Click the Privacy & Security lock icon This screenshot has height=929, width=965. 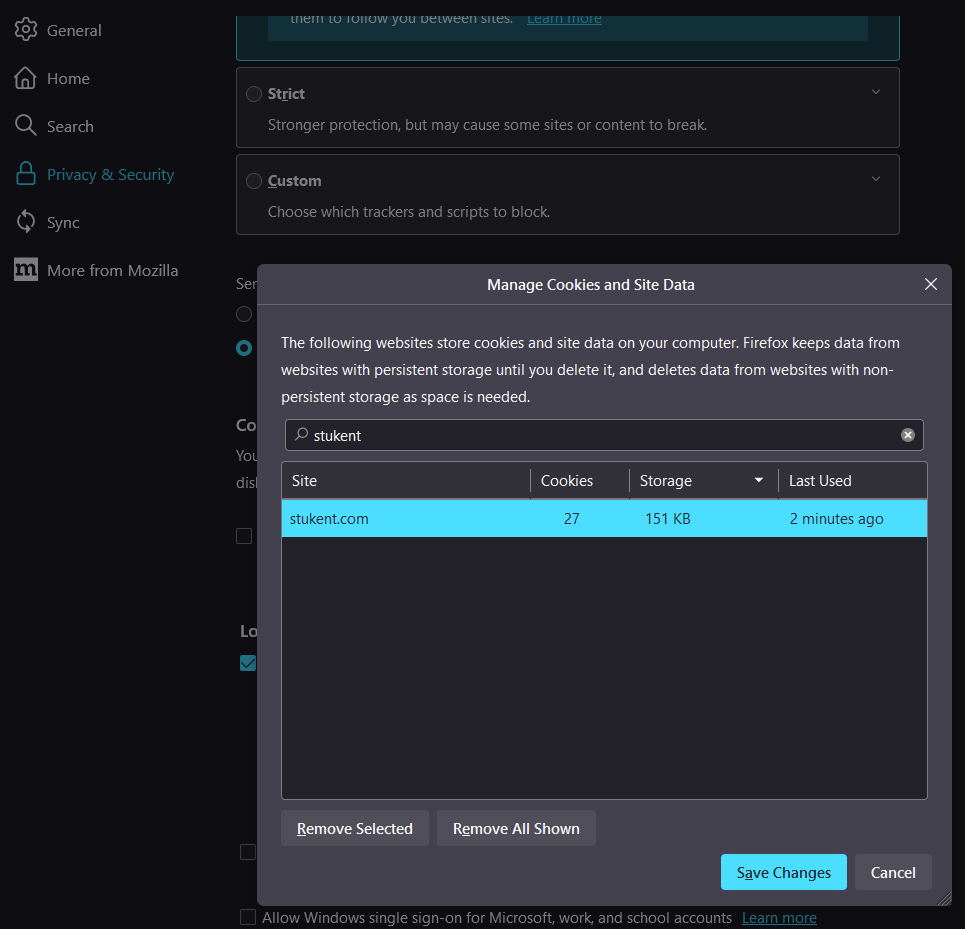[25, 174]
